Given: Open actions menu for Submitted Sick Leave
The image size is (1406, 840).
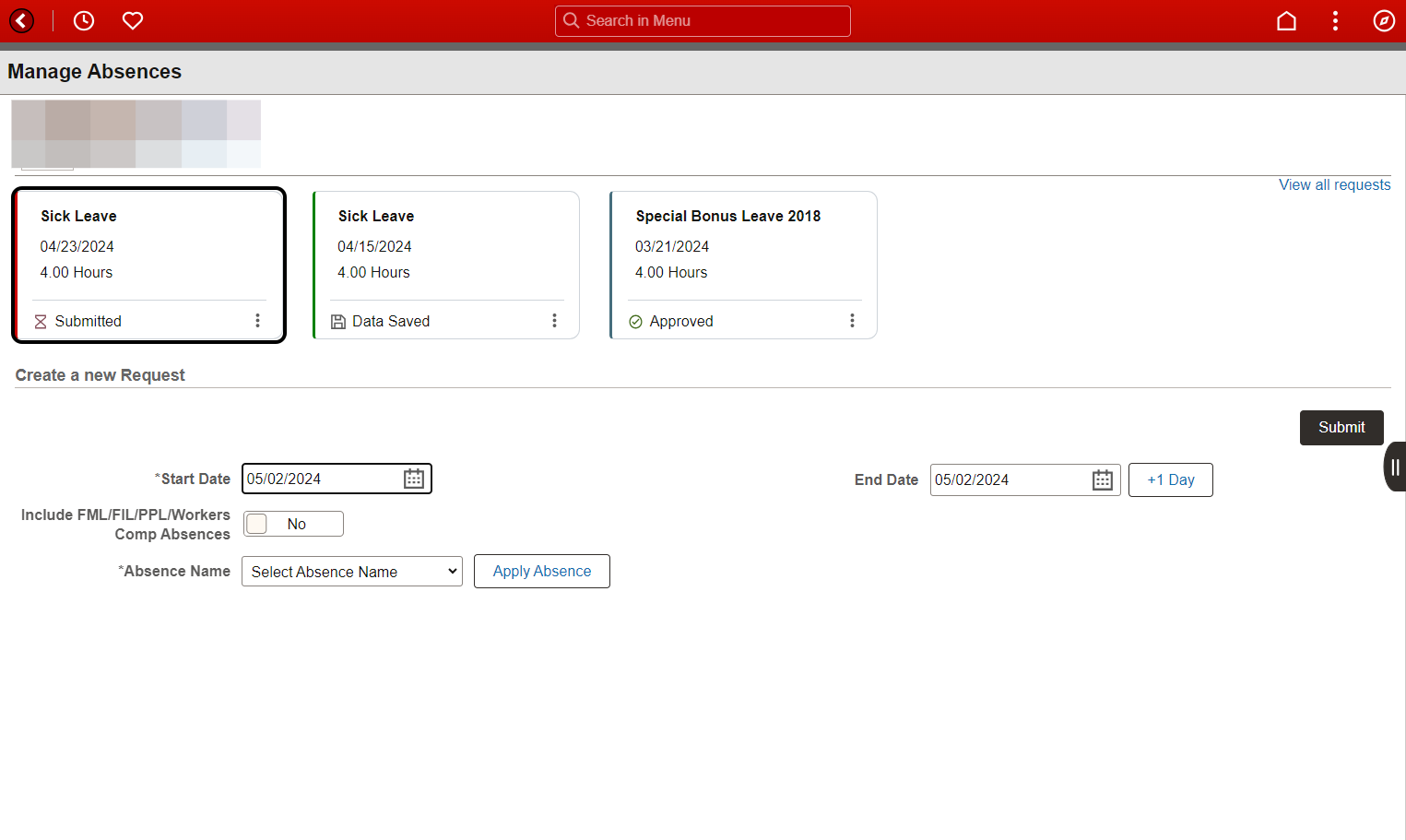Looking at the screenshot, I should [257, 320].
